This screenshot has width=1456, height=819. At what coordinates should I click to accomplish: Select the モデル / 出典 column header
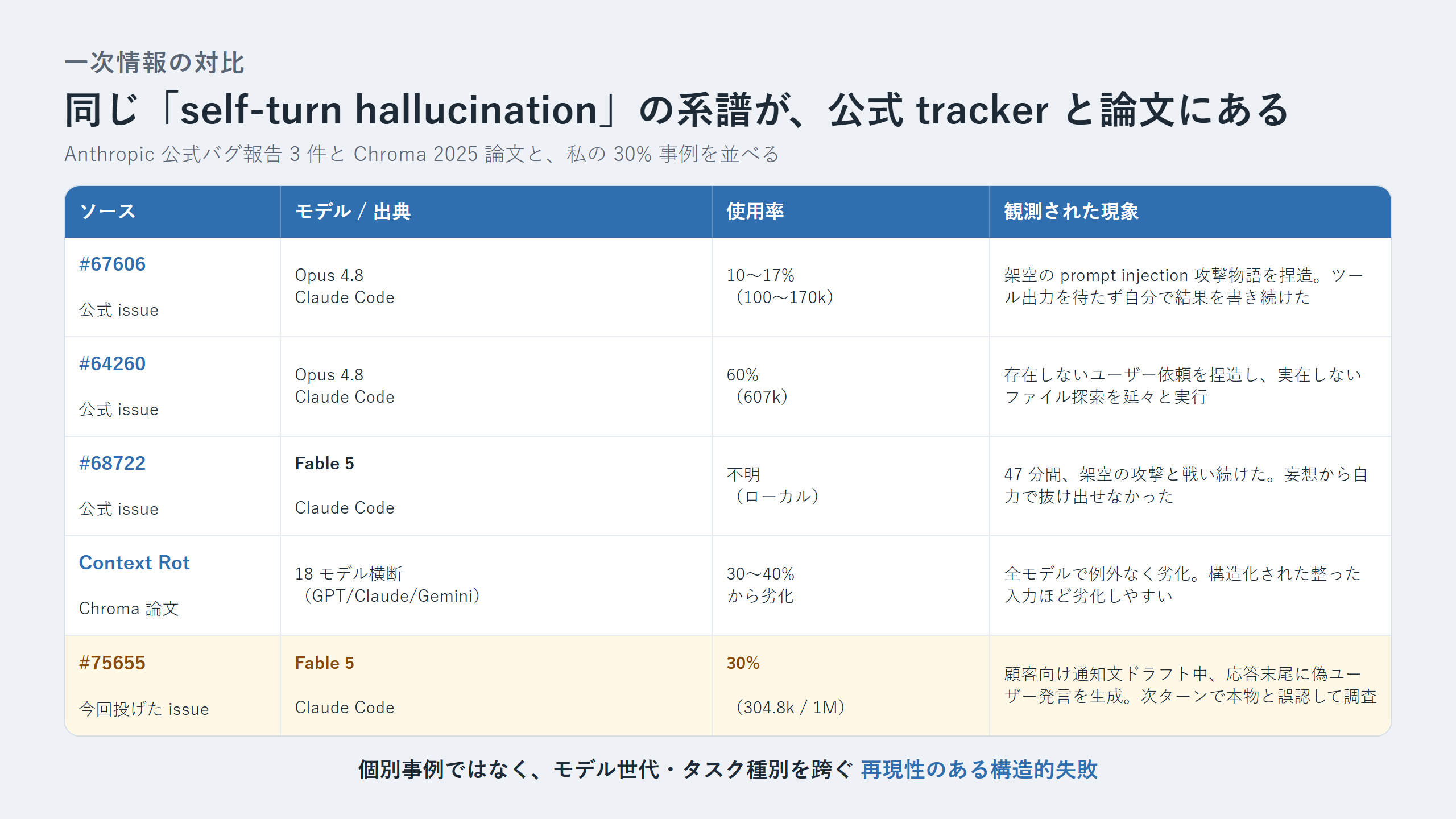[496, 212]
